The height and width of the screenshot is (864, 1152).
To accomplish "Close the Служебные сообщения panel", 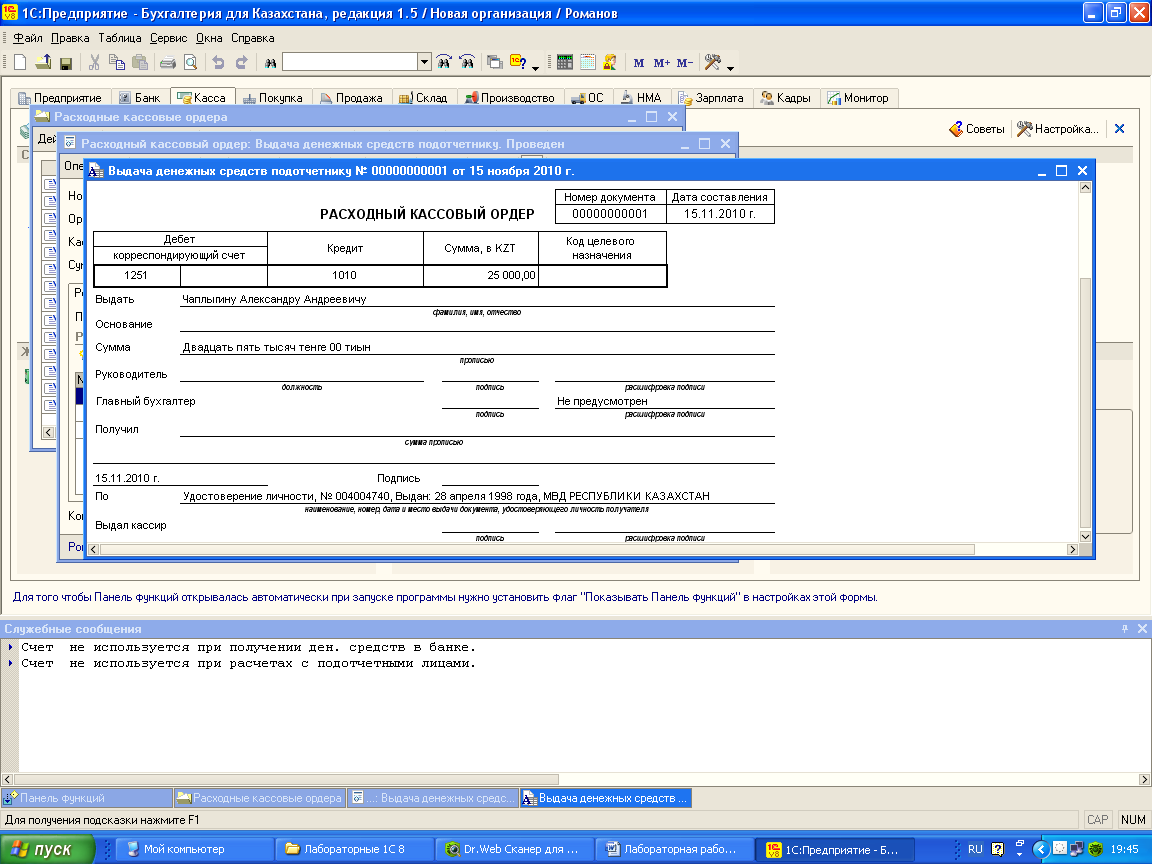I will (x=1142, y=629).
